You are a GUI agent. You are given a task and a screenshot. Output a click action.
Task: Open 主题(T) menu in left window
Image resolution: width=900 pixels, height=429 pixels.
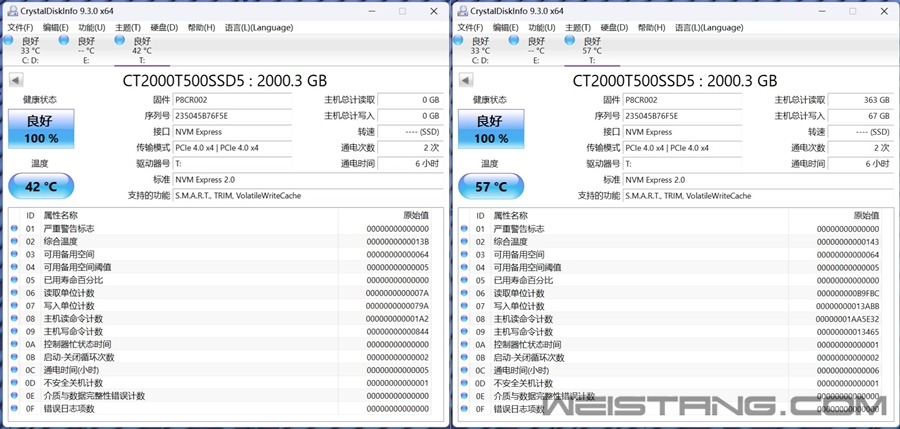(x=128, y=28)
